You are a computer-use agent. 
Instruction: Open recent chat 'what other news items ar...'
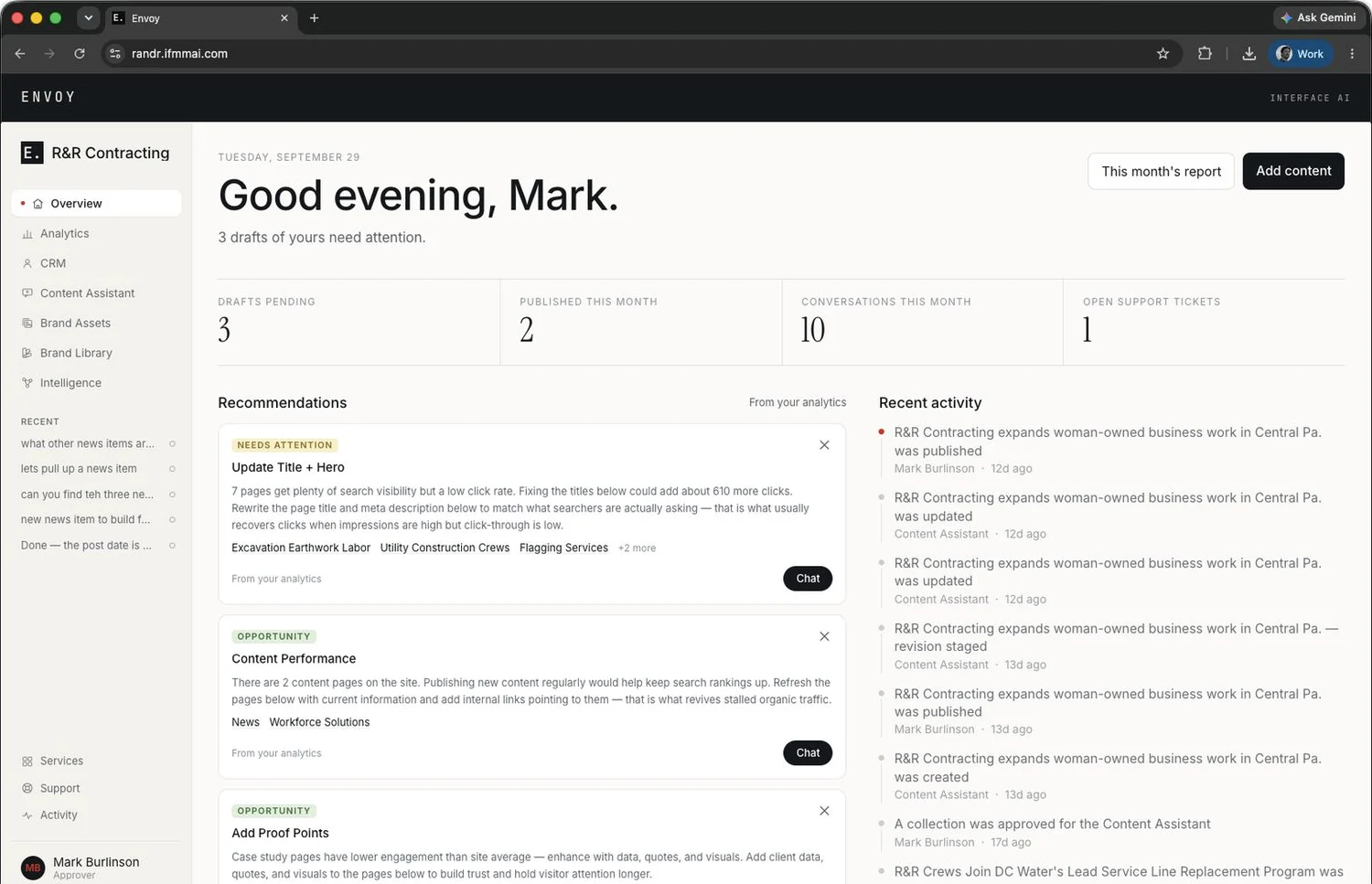pyautogui.click(x=88, y=443)
